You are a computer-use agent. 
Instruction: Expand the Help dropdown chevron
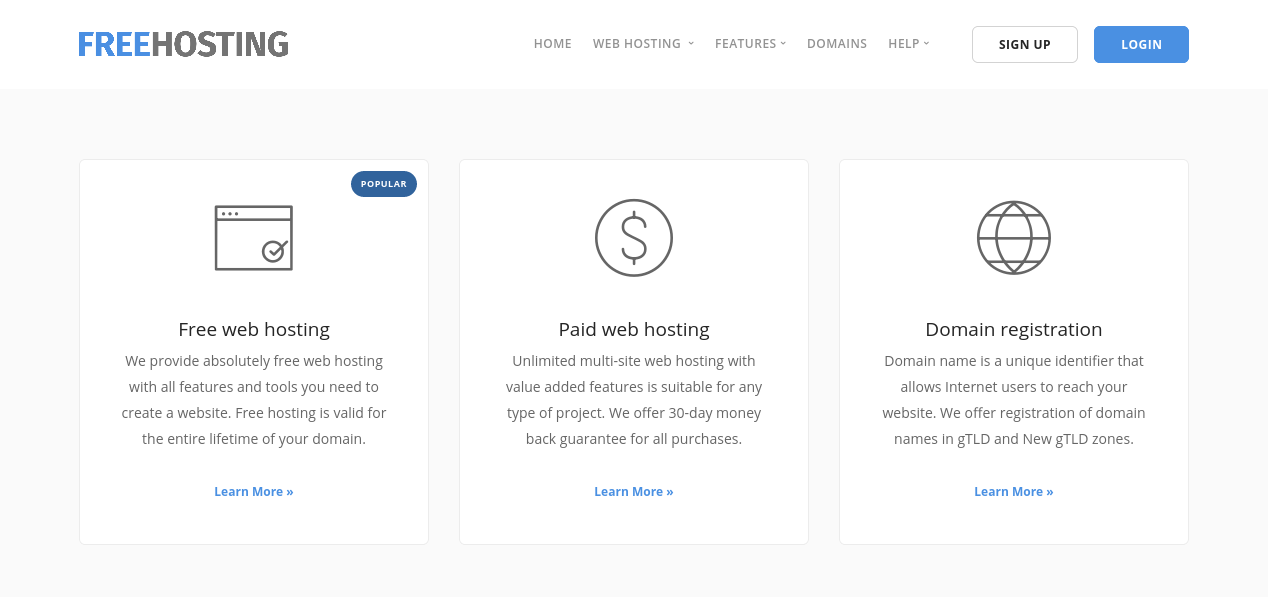coord(926,44)
